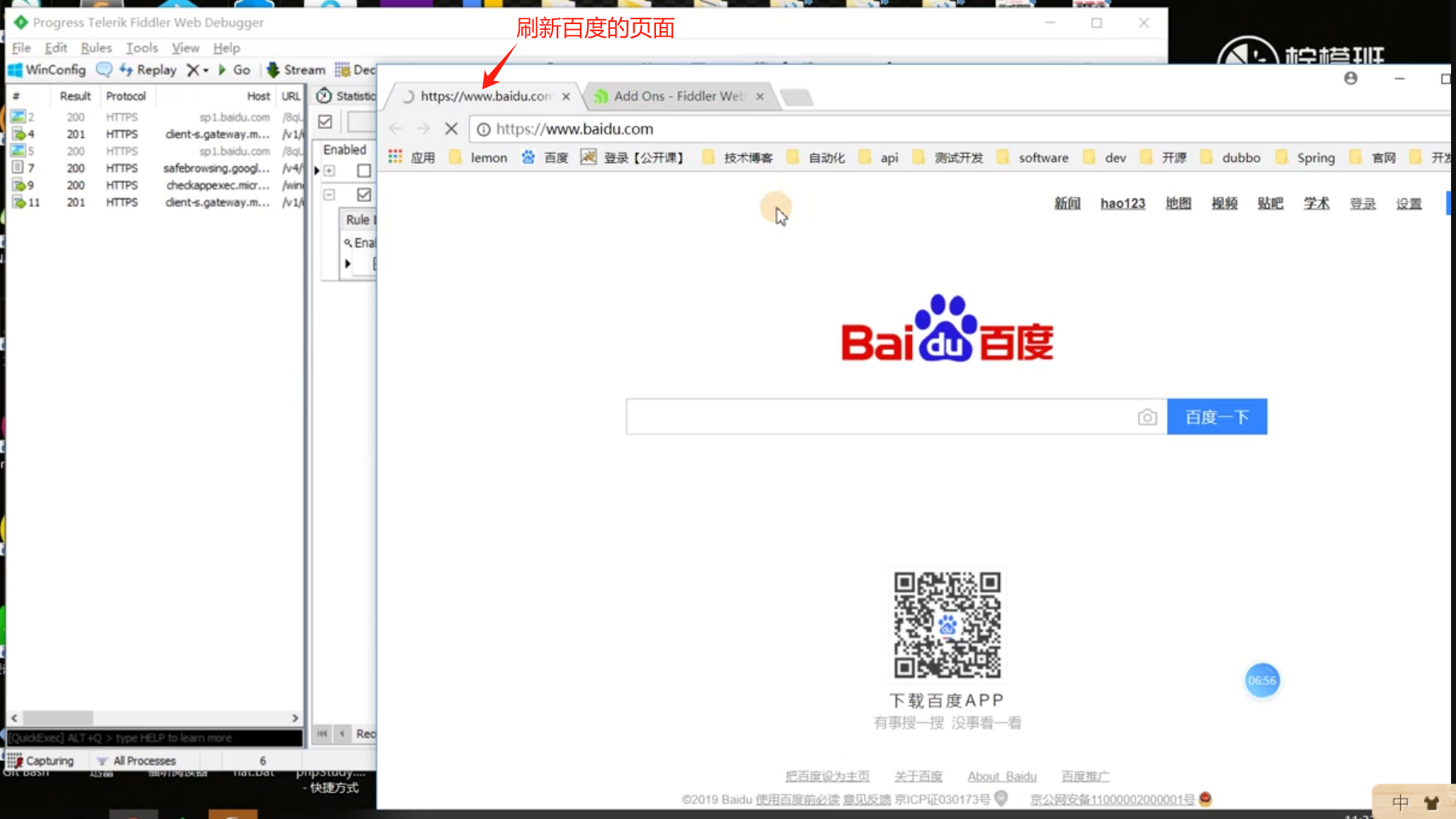The width and height of the screenshot is (1456, 819).
Task: Uncheck the checked rule checkbox in the list
Action: 364,194
